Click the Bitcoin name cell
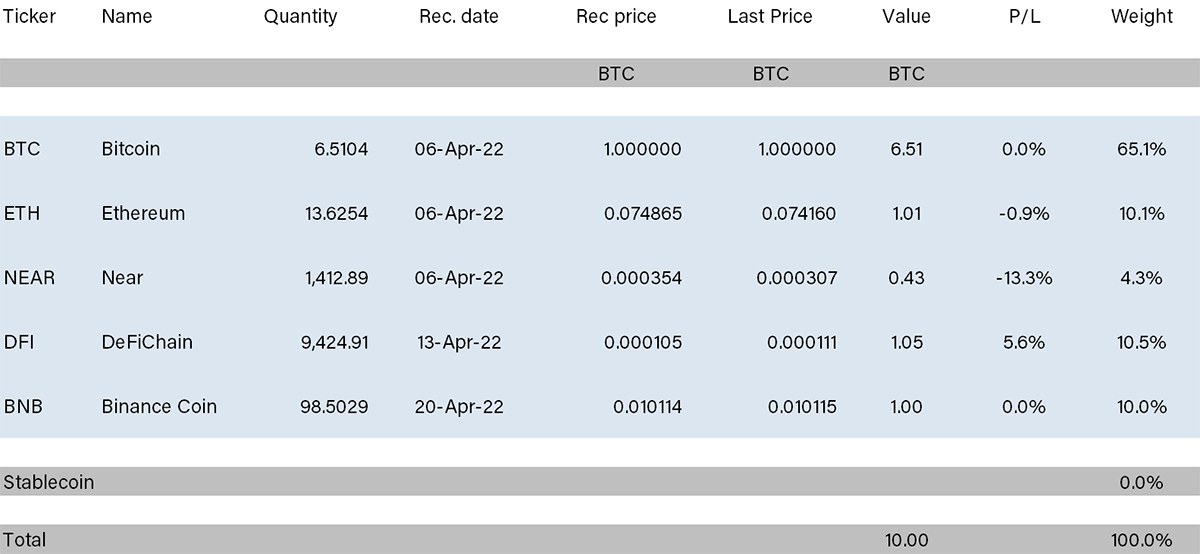 [x=131, y=149]
